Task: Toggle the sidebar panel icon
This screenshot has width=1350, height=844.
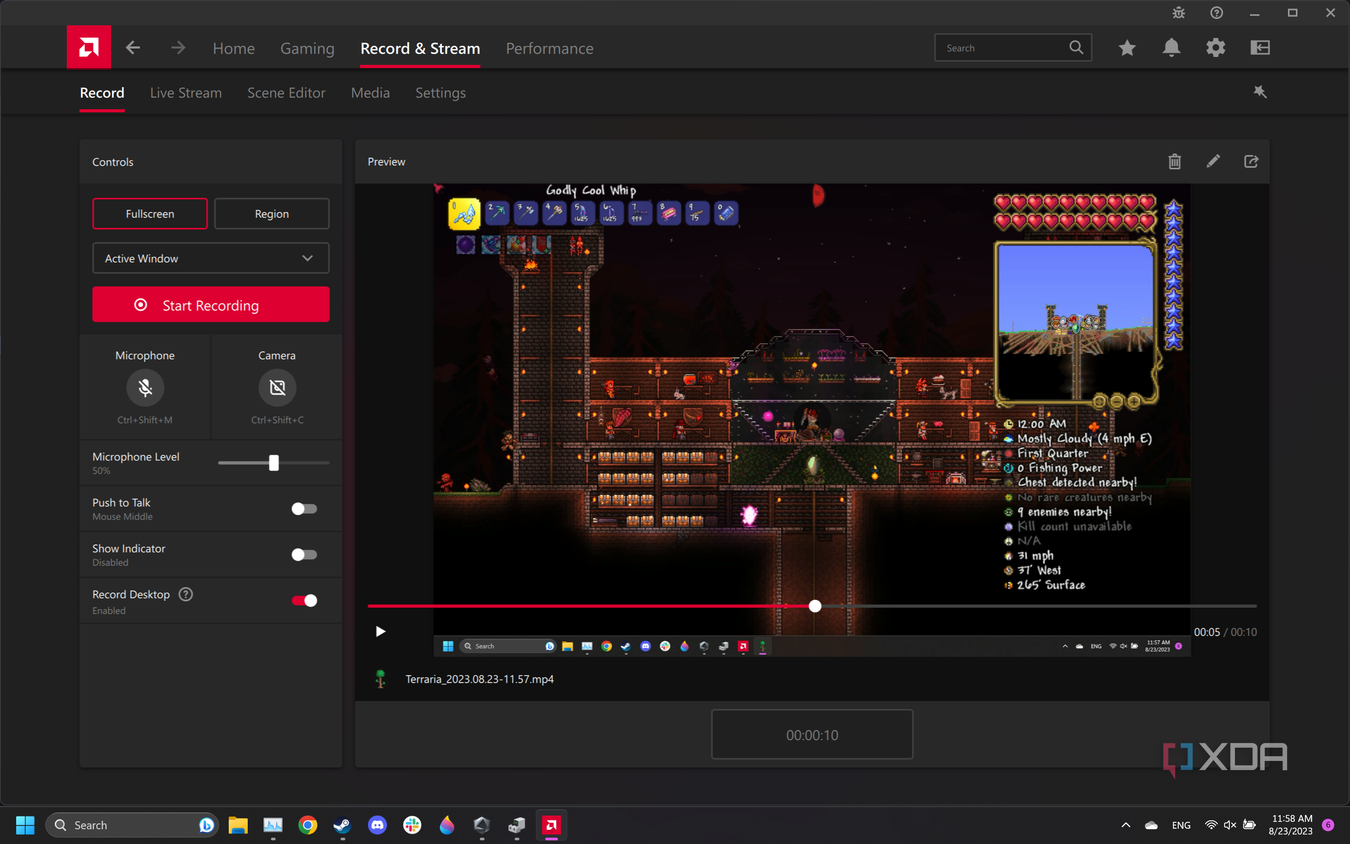Action: click(x=1260, y=48)
